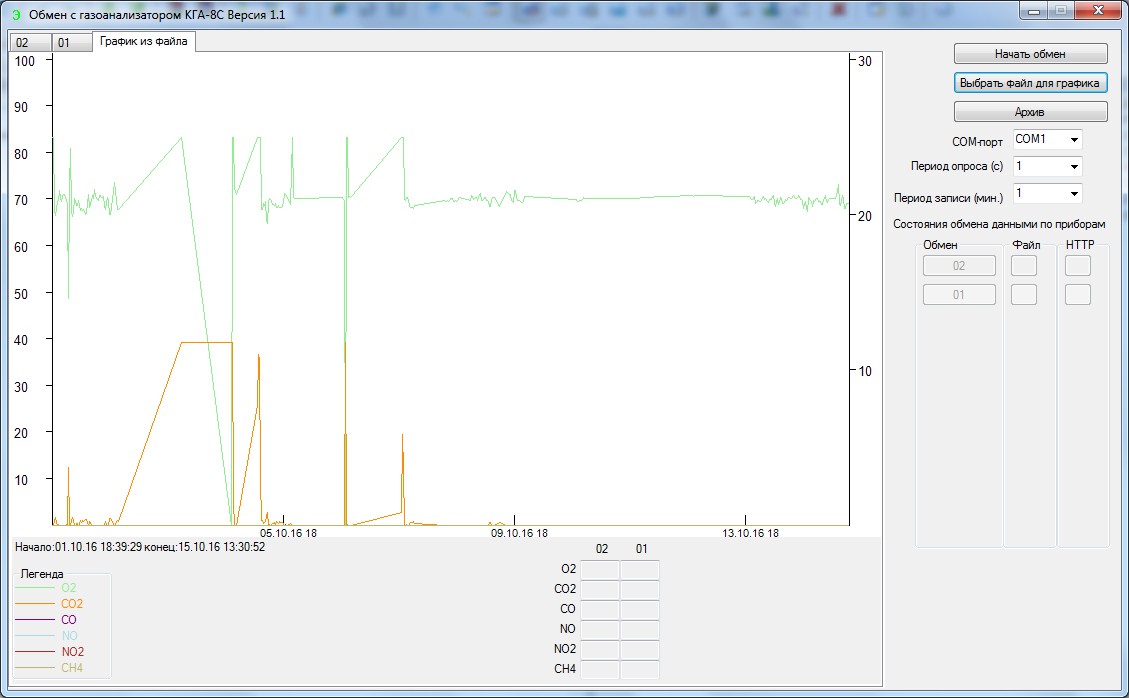Close the window with red X
The width and height of the screenshot is (1129, 698).
1098,11
